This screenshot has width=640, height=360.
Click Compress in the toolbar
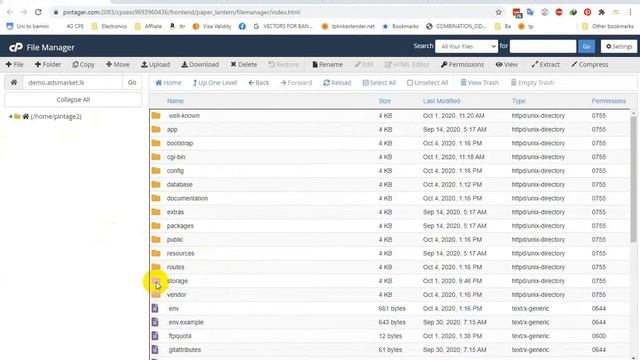[590, 64]
